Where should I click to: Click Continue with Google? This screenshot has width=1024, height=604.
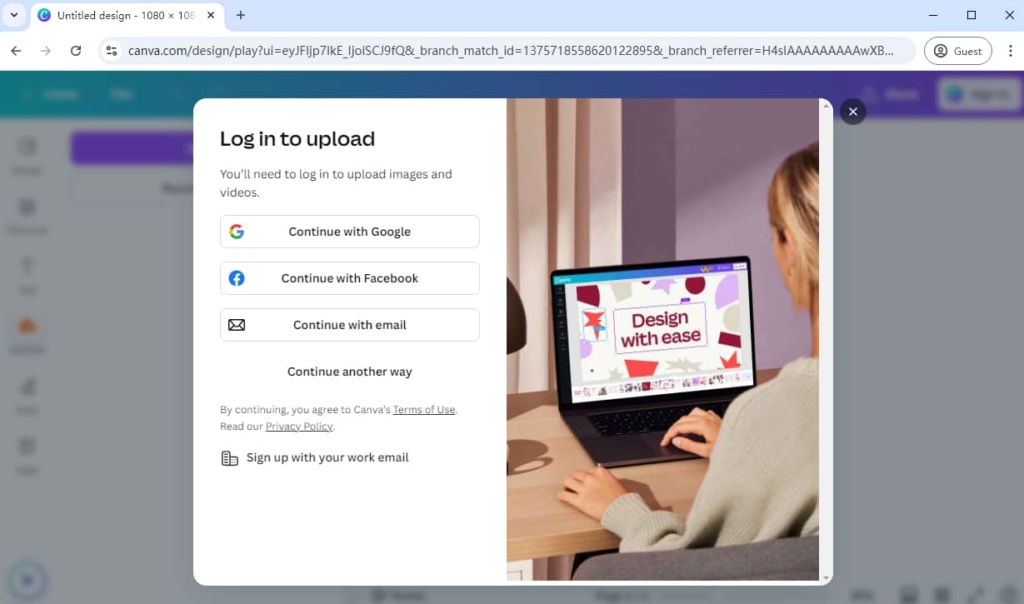pos(349,232)
